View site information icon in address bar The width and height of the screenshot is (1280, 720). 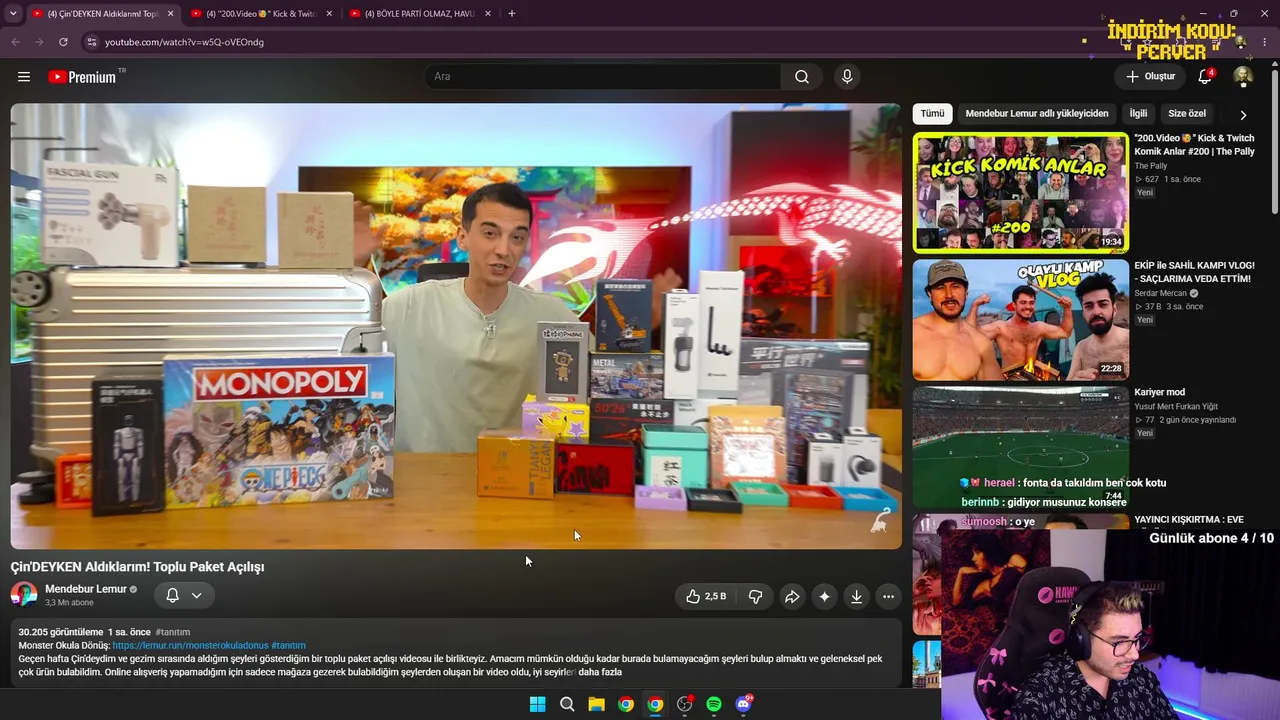pos(91,42)
